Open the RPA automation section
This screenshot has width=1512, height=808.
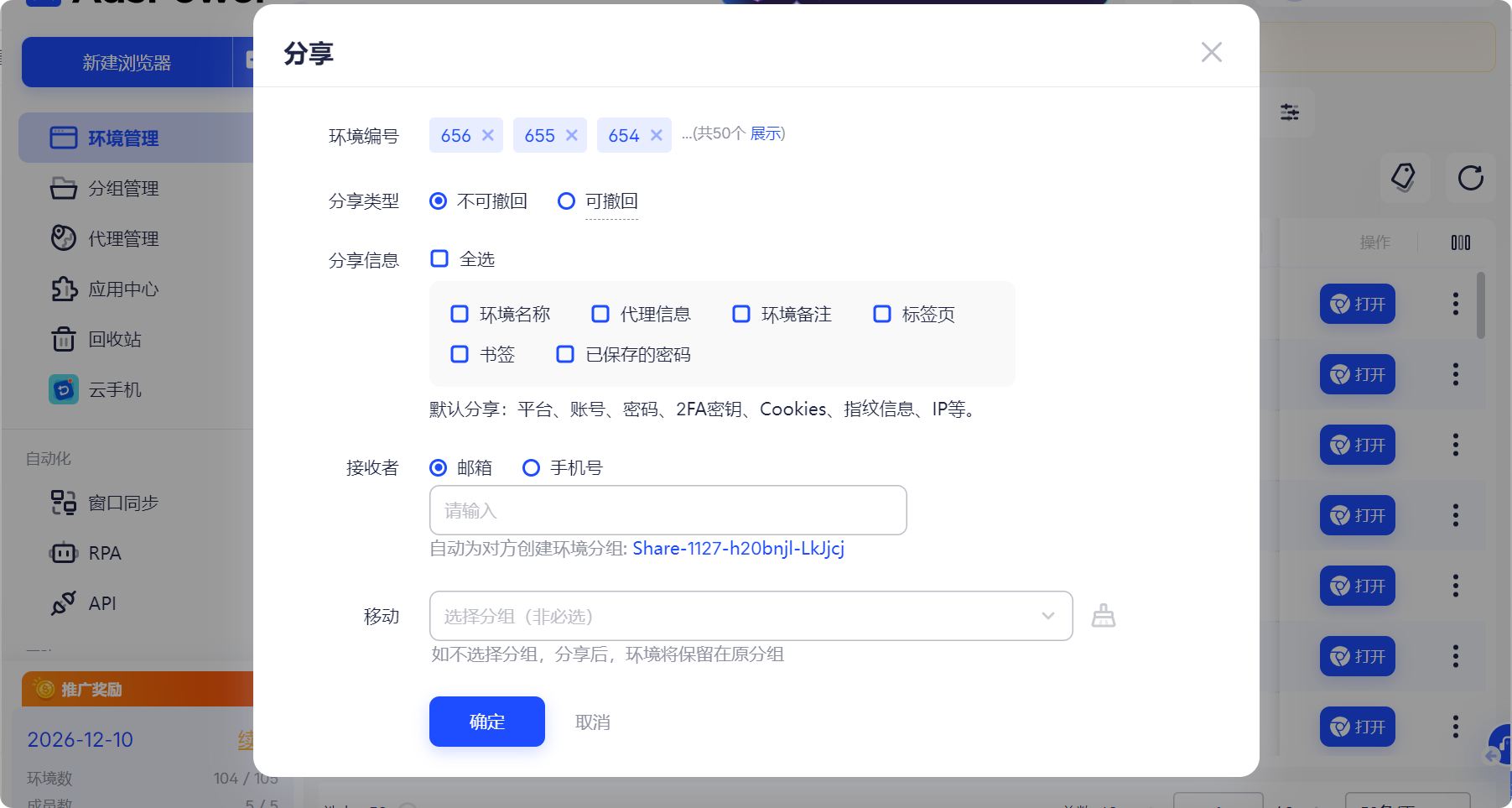tap(101, 552)
